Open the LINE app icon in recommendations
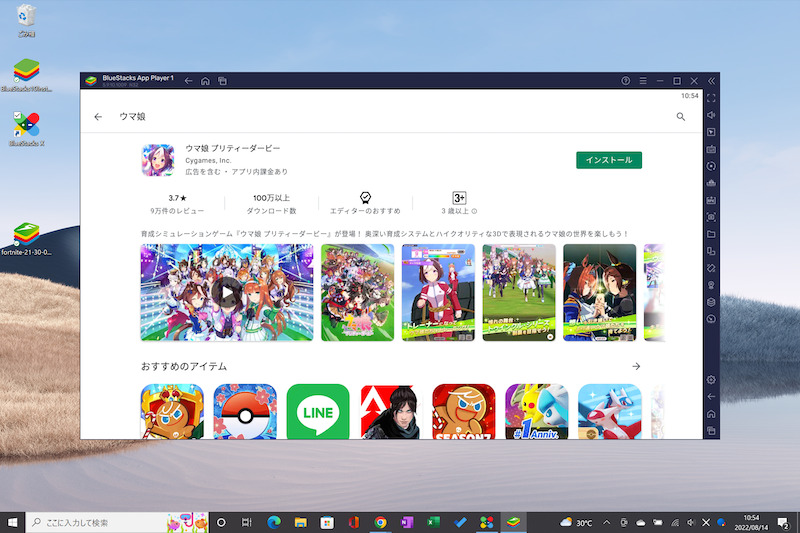This screenshot has height=533, width=800. (318, 412)
